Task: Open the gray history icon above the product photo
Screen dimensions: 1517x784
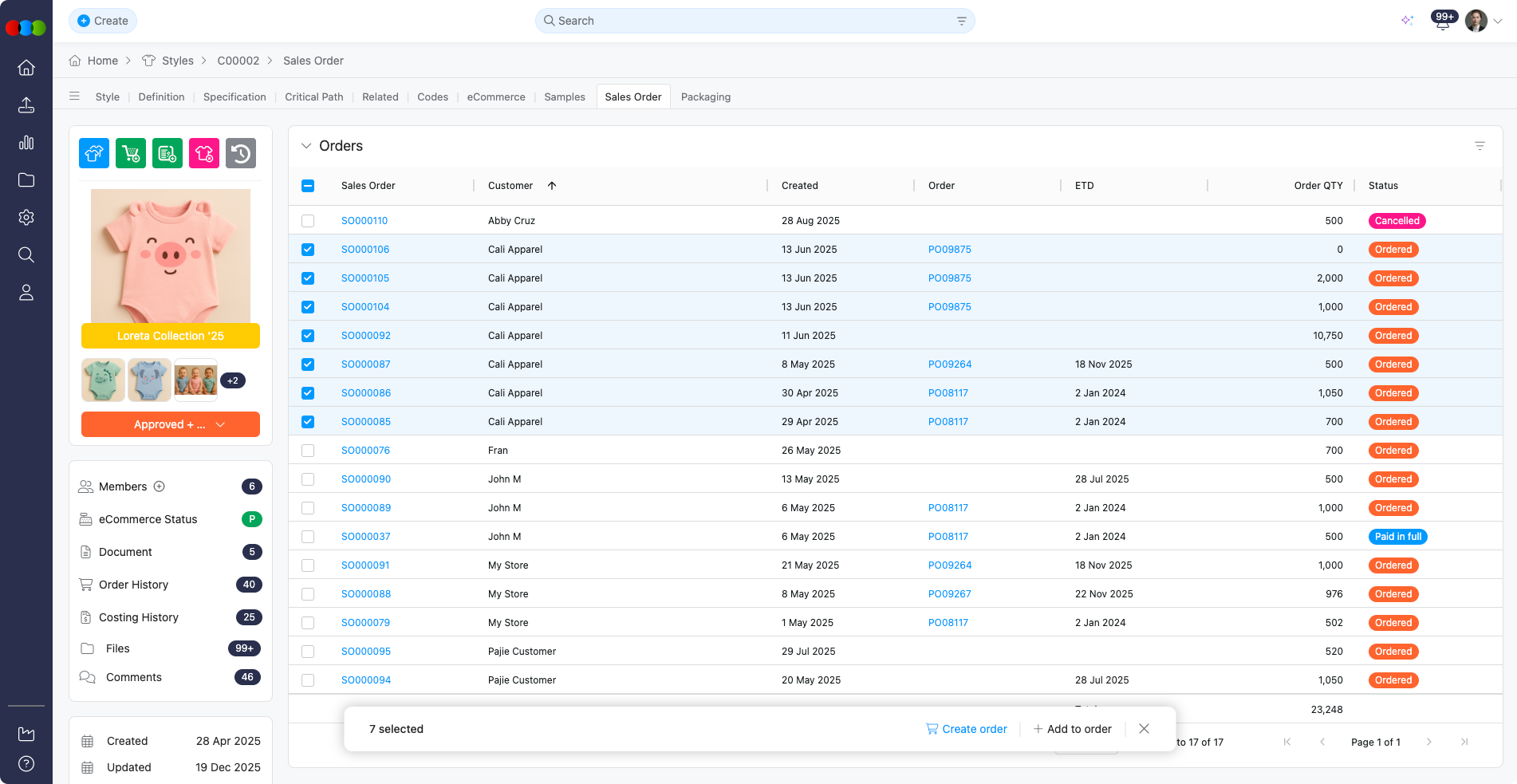Action: [x=241, y=153]
